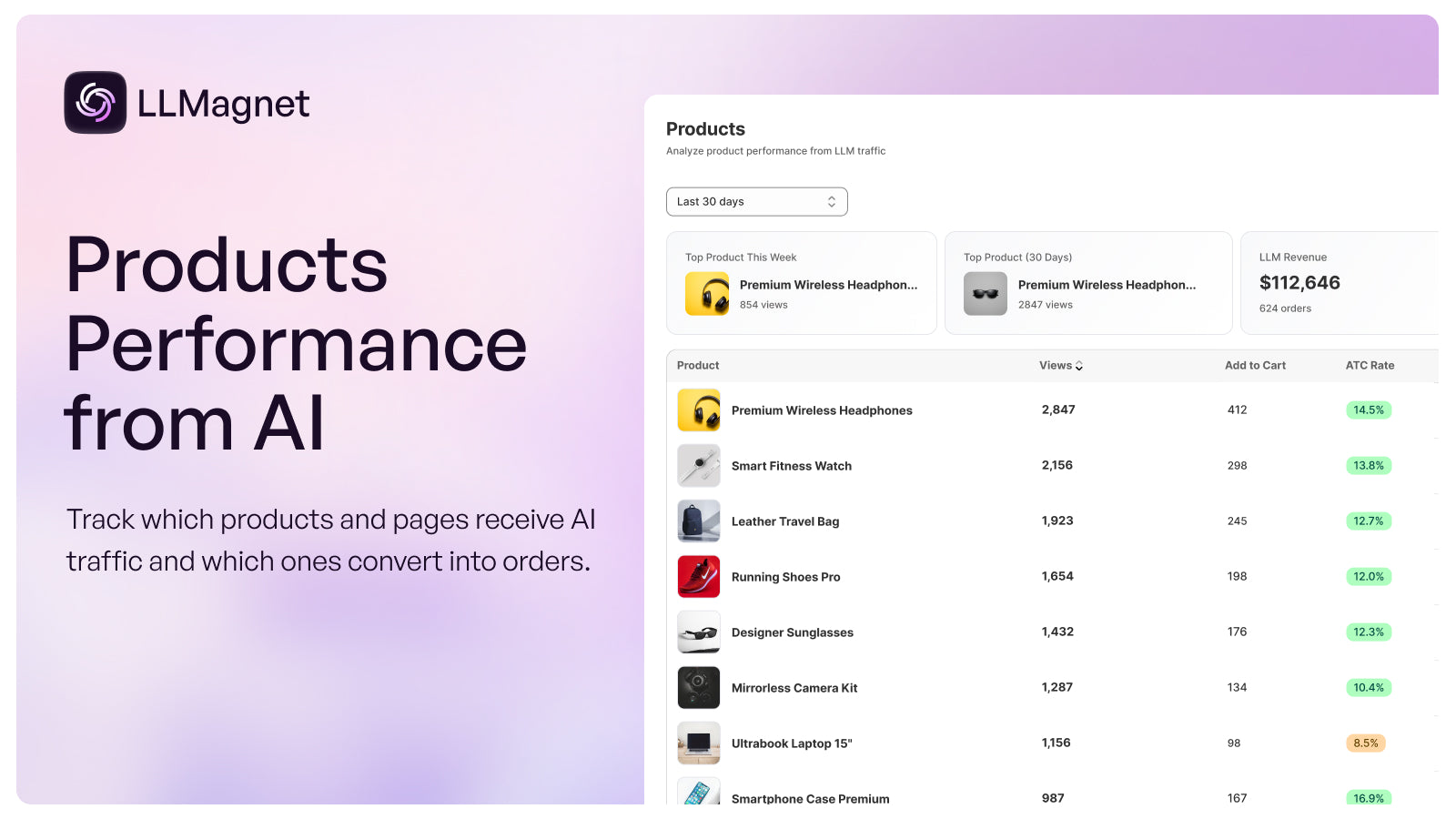Open the Mirrorless Camera Kit thumbnail
1456x819 pixels.
(698, 687)
